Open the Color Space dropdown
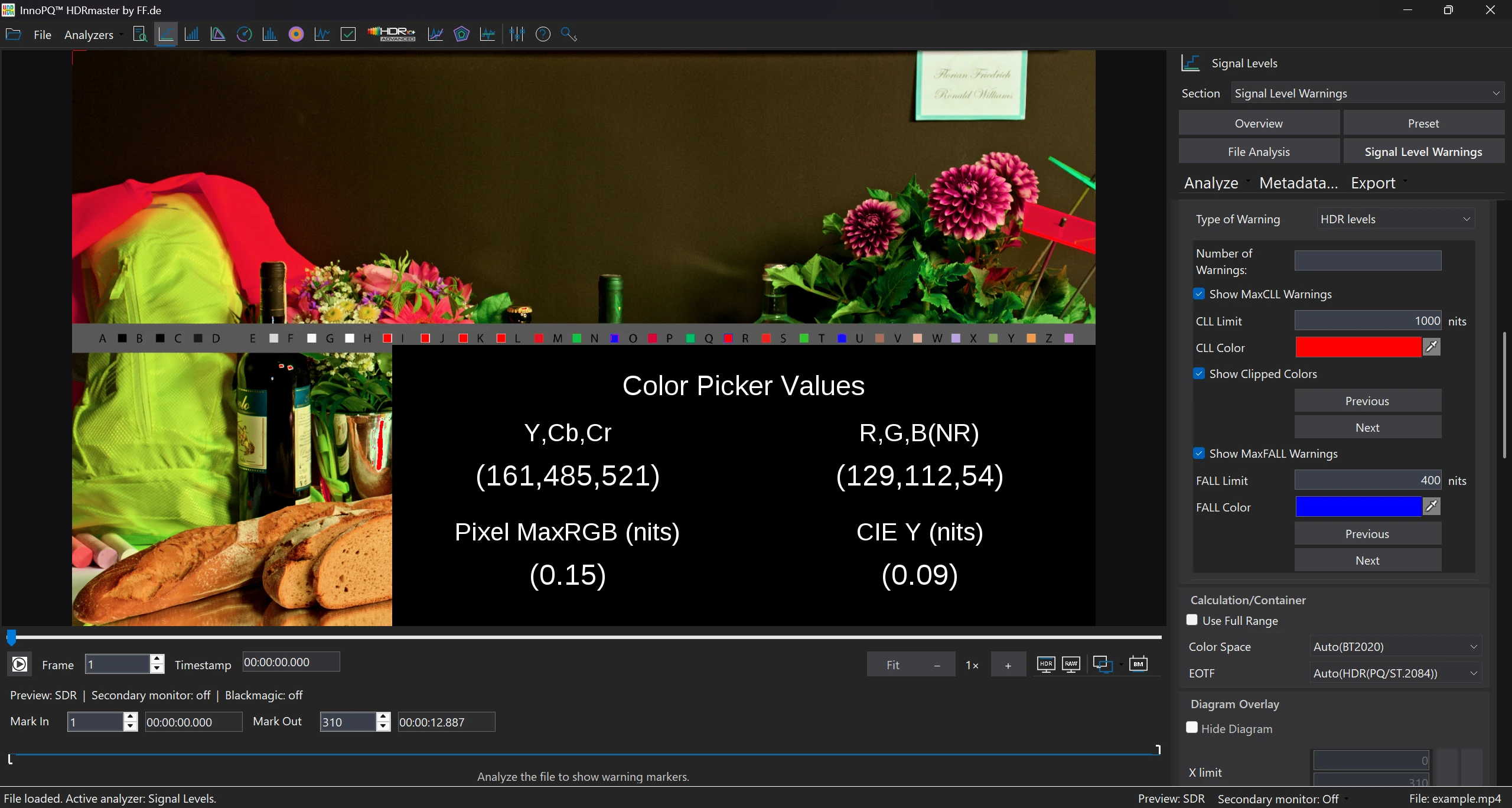The image size is (1512, 808). tap(1396, 647)
